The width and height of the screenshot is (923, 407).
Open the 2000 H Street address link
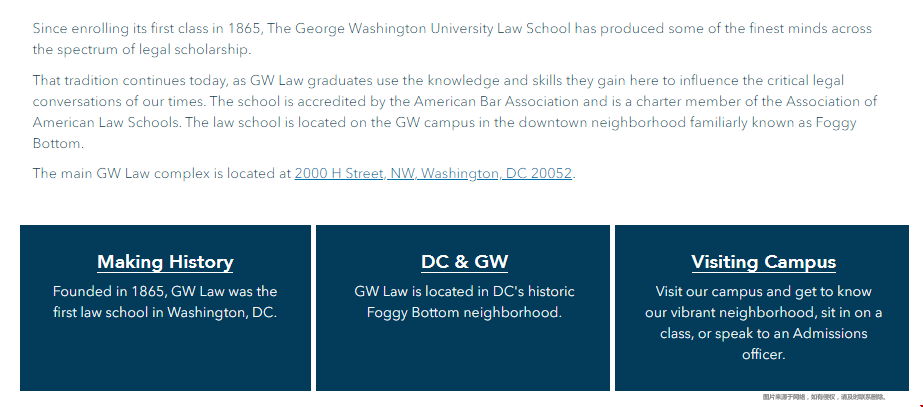click(433, 173)
